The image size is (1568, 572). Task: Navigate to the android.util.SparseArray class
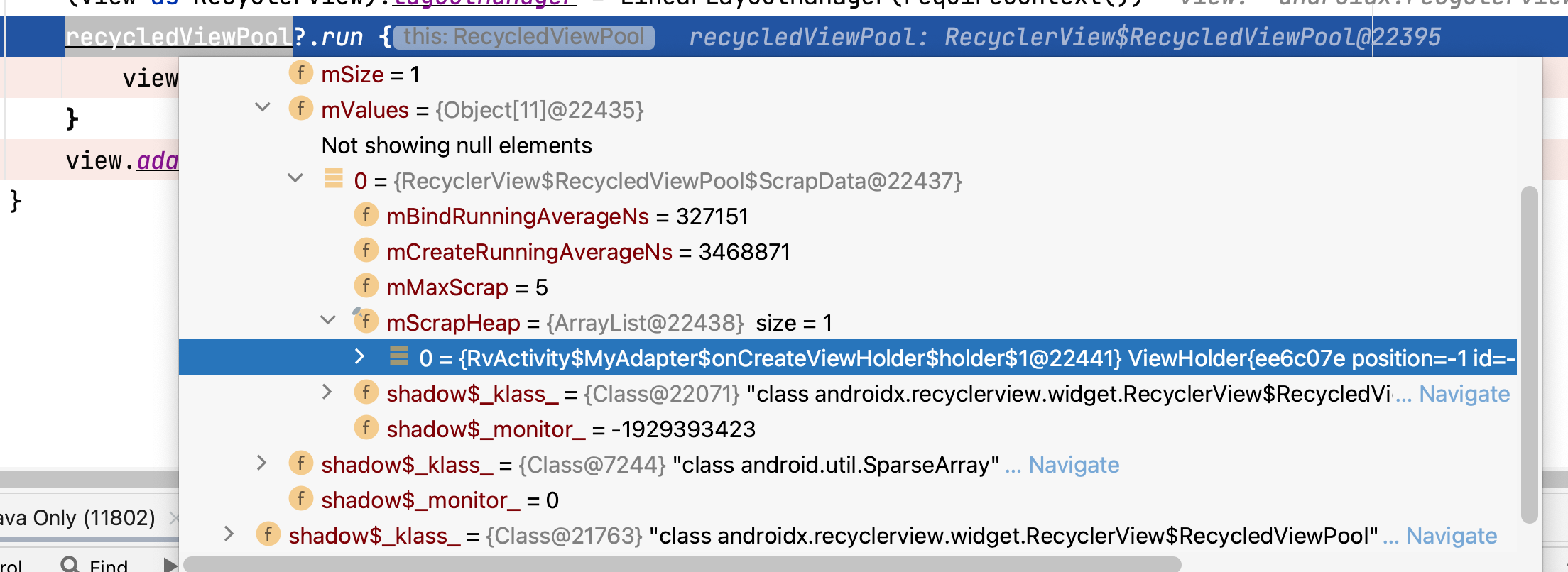pos(1073,465)
